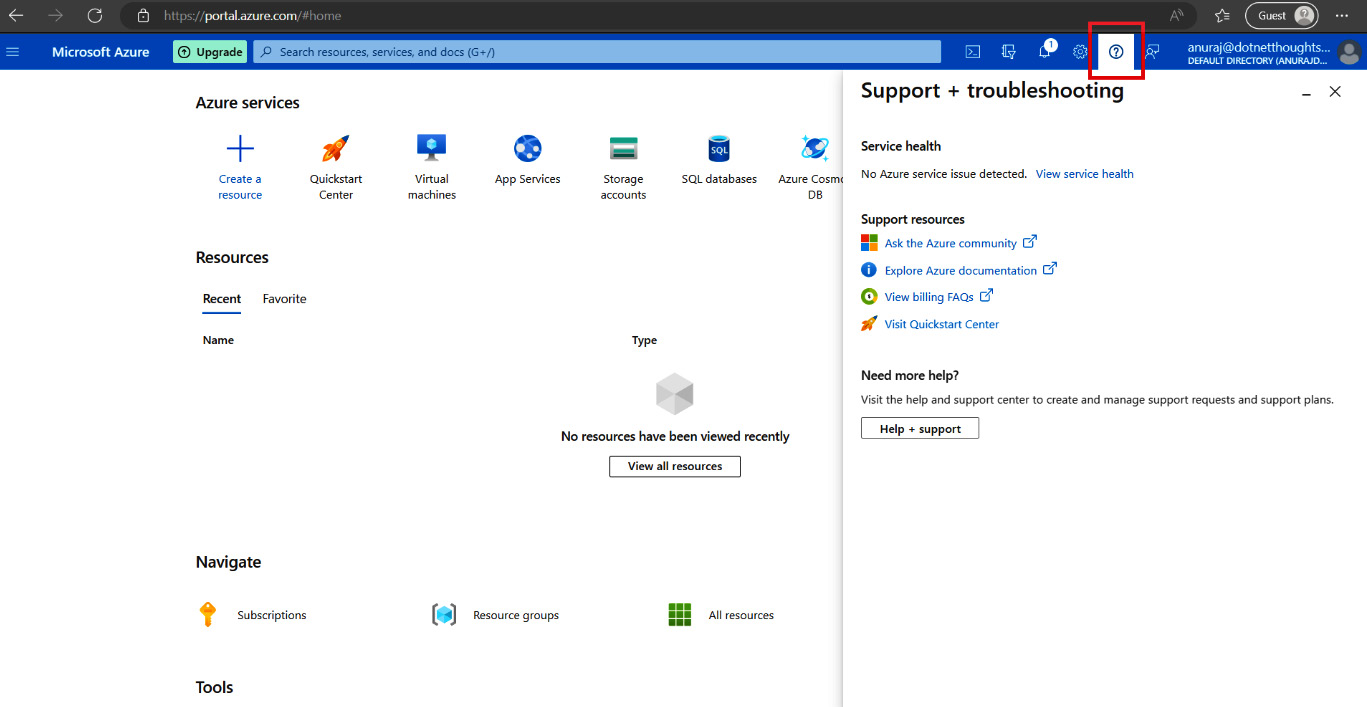The image size is (1367, 707).
Task: Open the Notifications bell
Action: [1045, 51]
